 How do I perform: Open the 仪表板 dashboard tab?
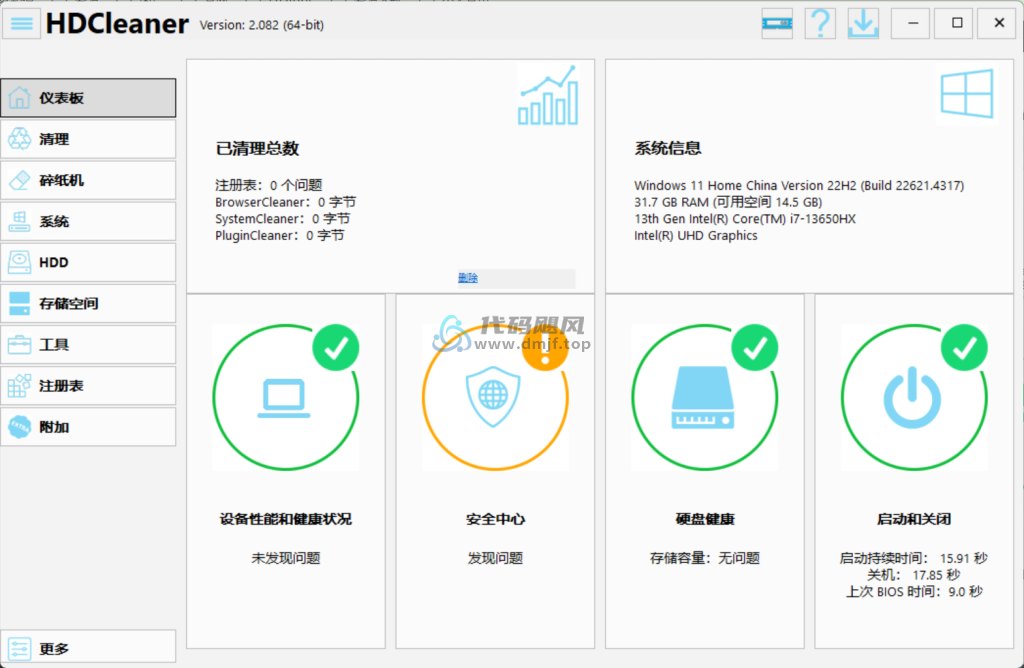point(88,98)
